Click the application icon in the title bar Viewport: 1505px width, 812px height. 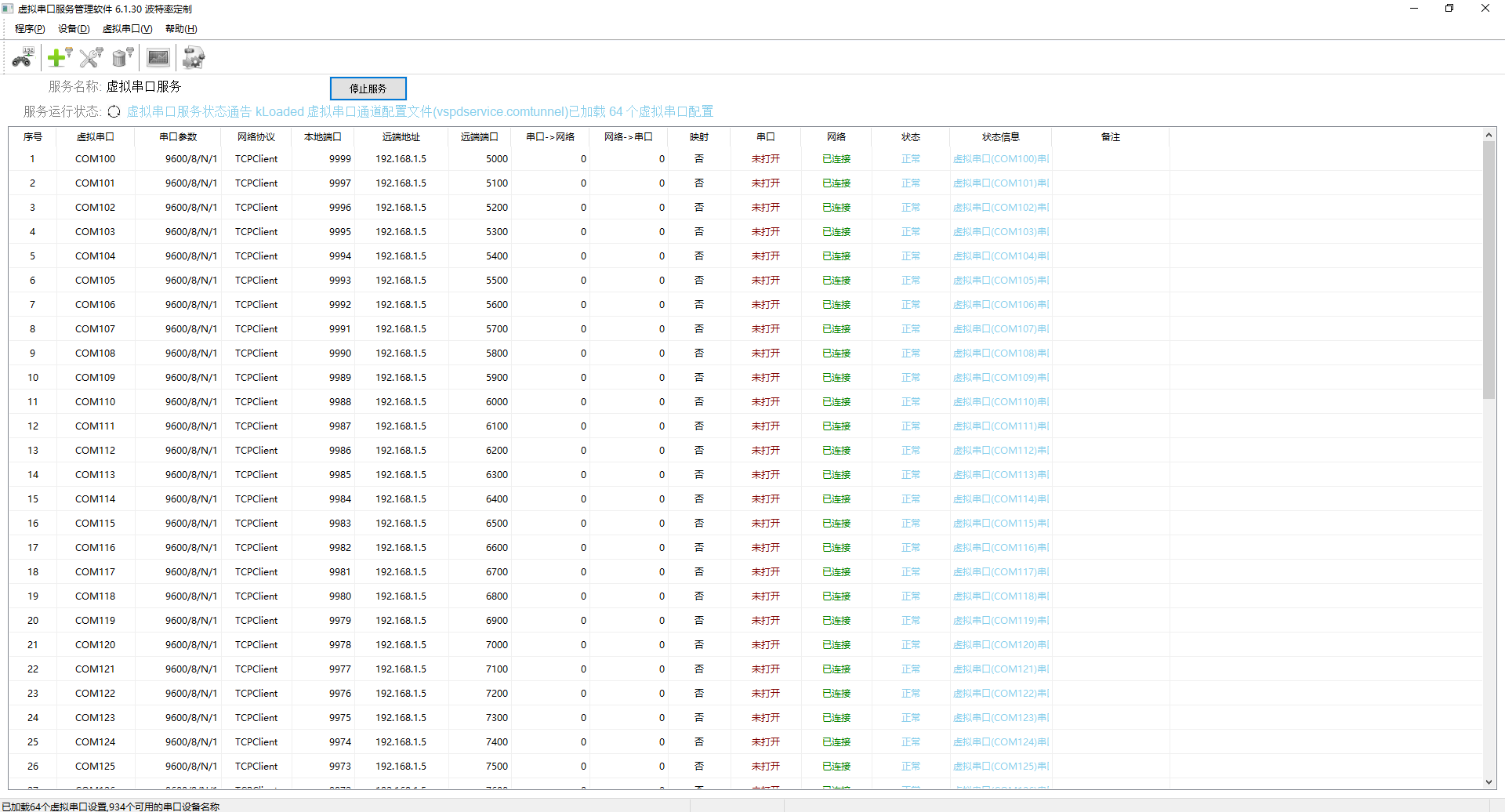8,9
